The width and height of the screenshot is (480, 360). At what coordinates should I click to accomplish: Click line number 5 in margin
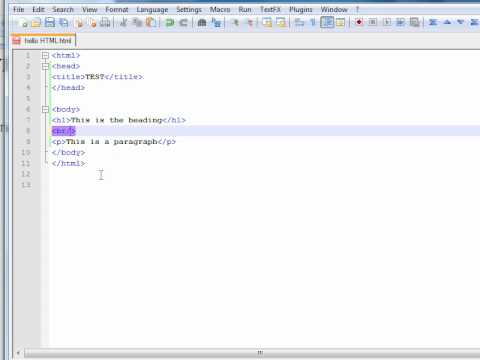coord(28,98)
